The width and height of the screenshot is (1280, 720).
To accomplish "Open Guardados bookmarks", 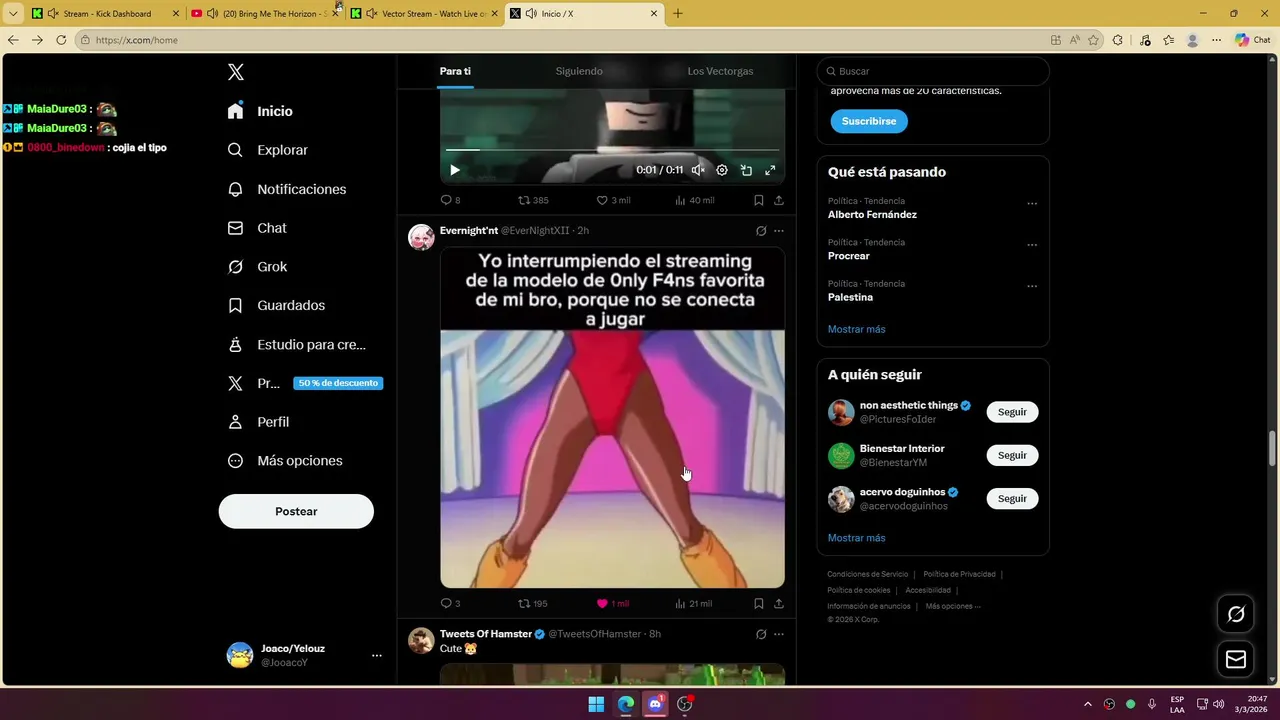I will [277, 305].
